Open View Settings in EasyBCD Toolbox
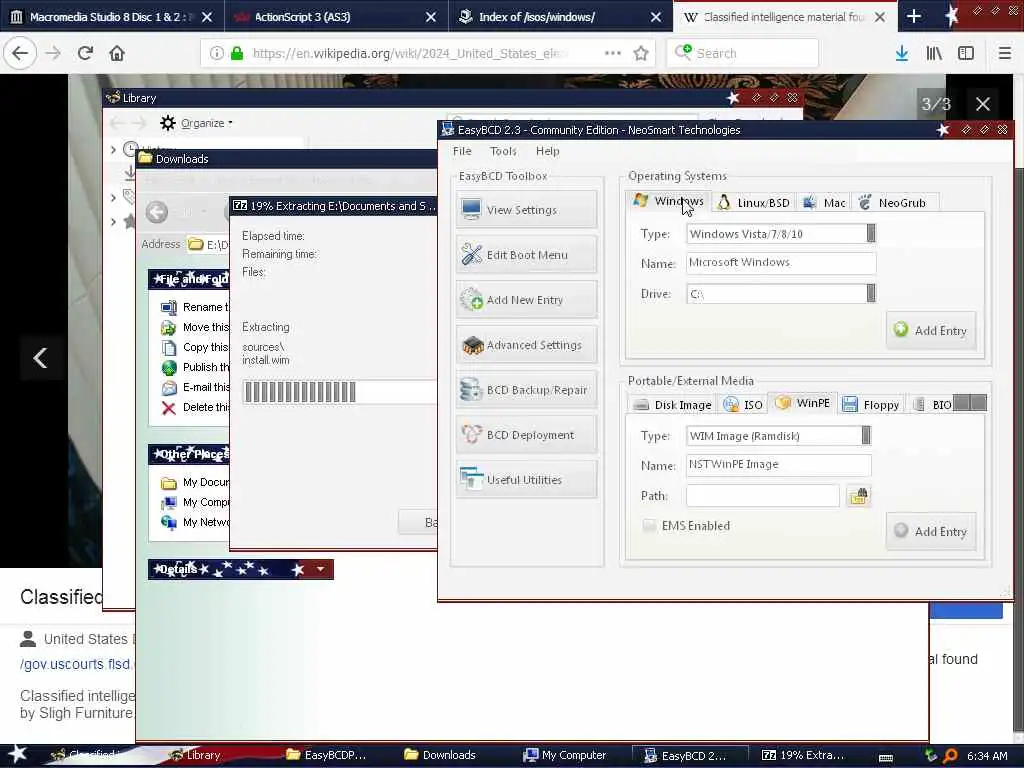 coord(526,210)
